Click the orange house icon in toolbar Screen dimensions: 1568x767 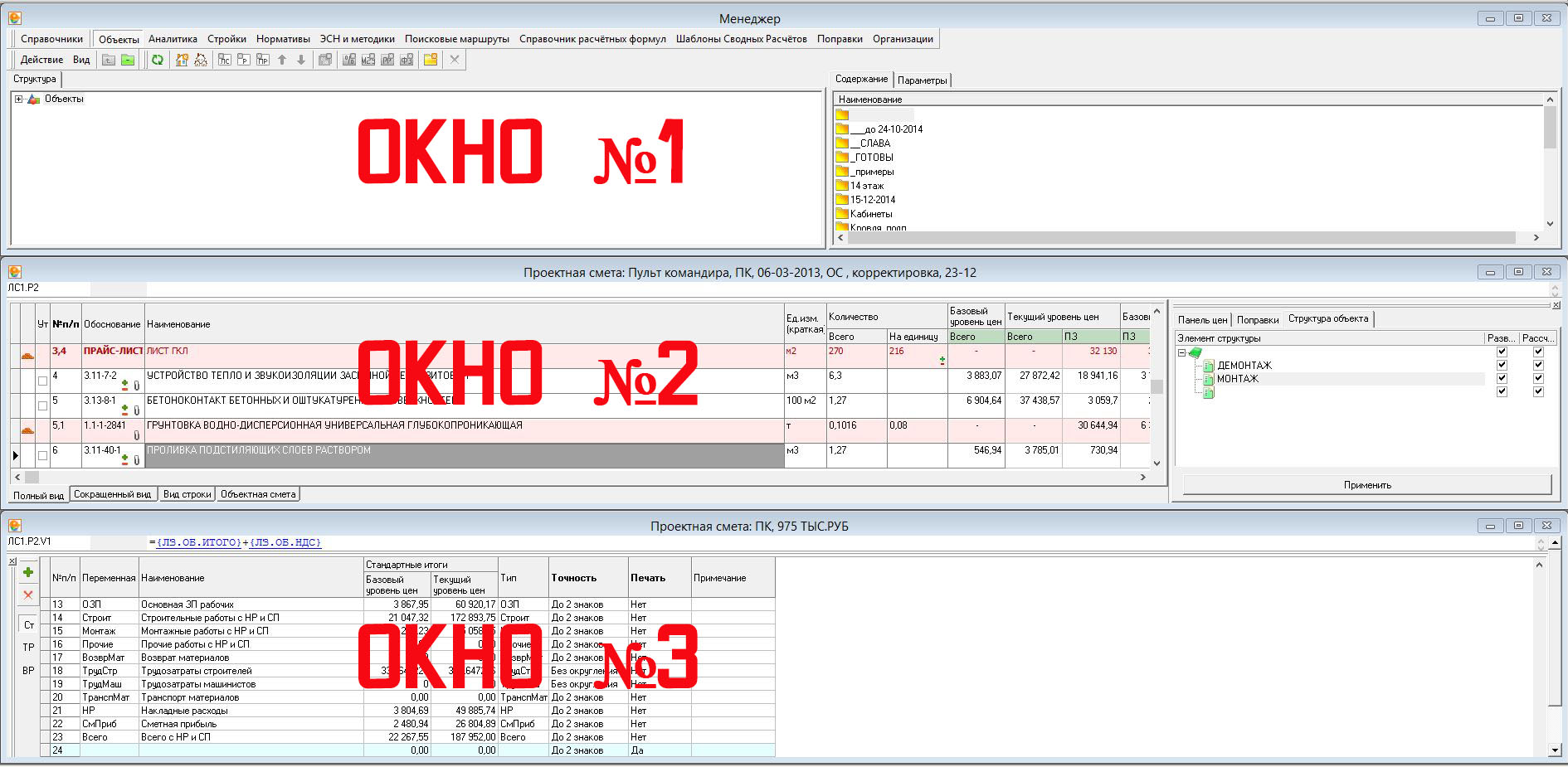(182, 60)
